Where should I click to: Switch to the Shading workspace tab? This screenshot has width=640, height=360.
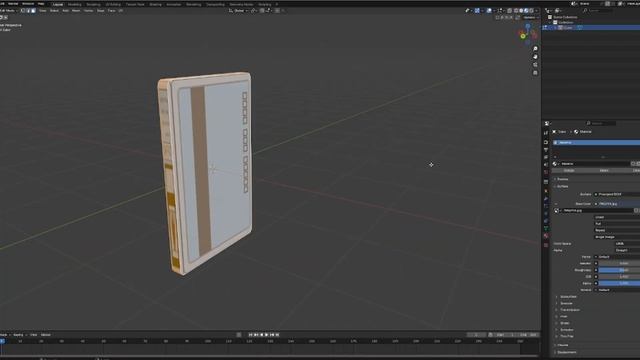point(155,4)
